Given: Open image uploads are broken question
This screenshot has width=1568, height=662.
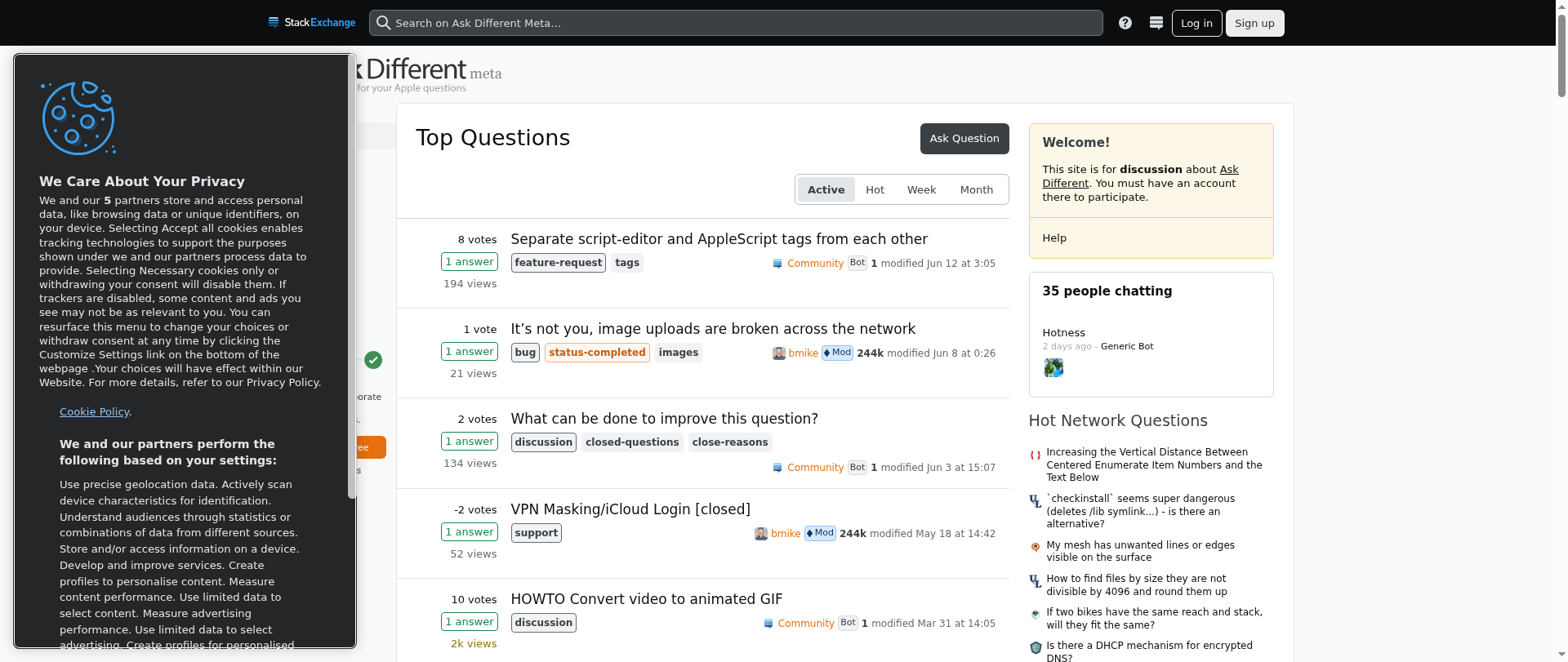Looking at the screenshot, I should click(713, 329).
